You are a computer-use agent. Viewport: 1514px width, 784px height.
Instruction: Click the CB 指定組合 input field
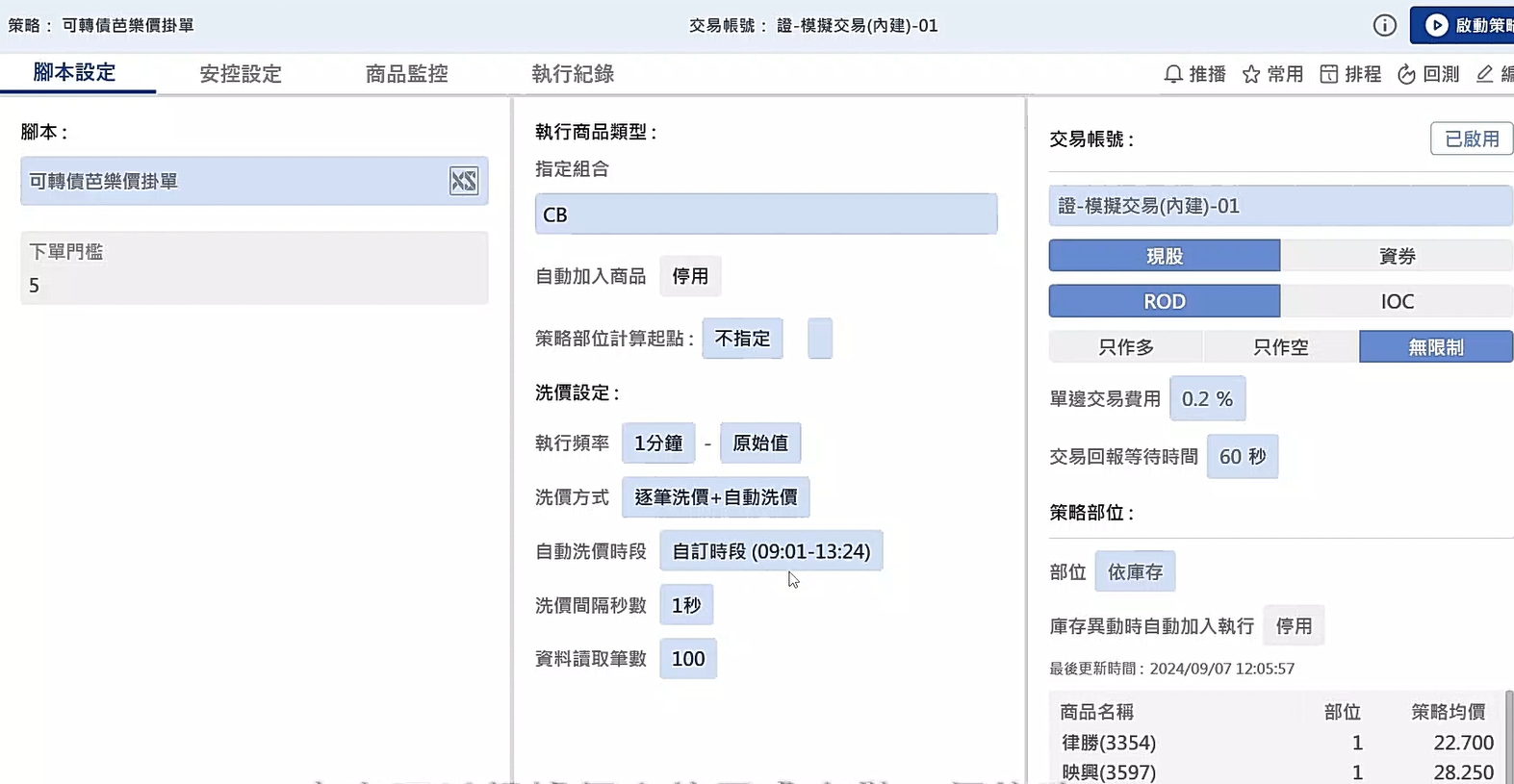[765, 215]
